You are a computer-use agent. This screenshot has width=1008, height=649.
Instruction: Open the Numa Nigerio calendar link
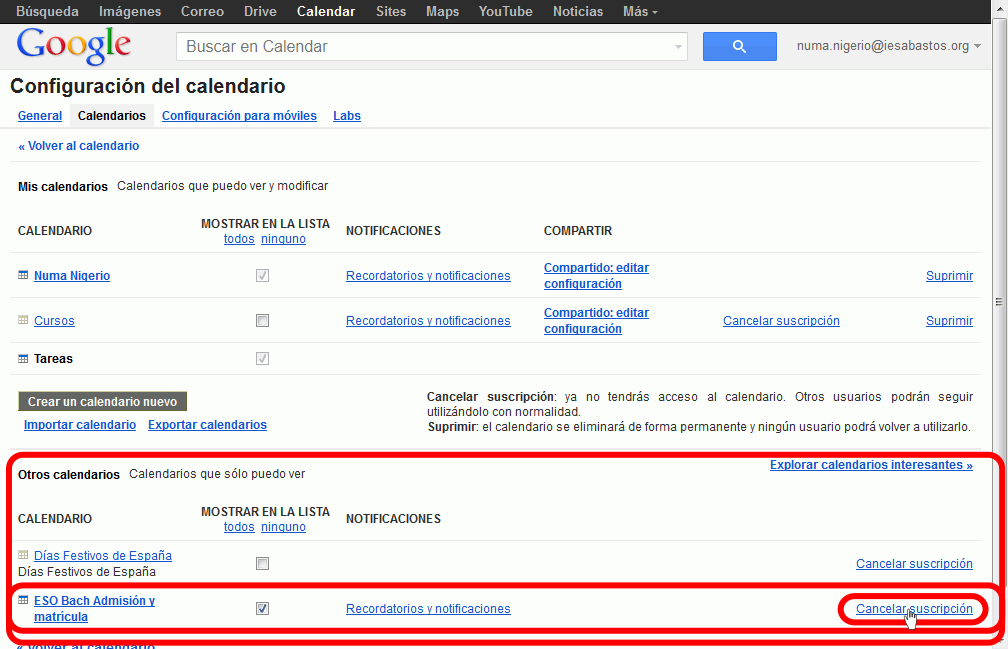click(72, 276)
